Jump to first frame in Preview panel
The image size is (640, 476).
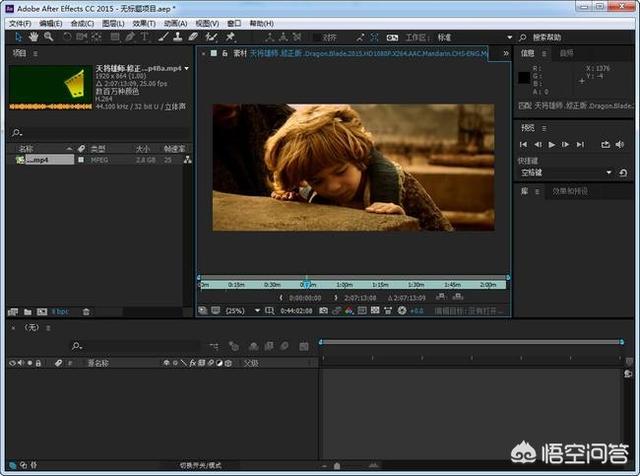point(525,145)
